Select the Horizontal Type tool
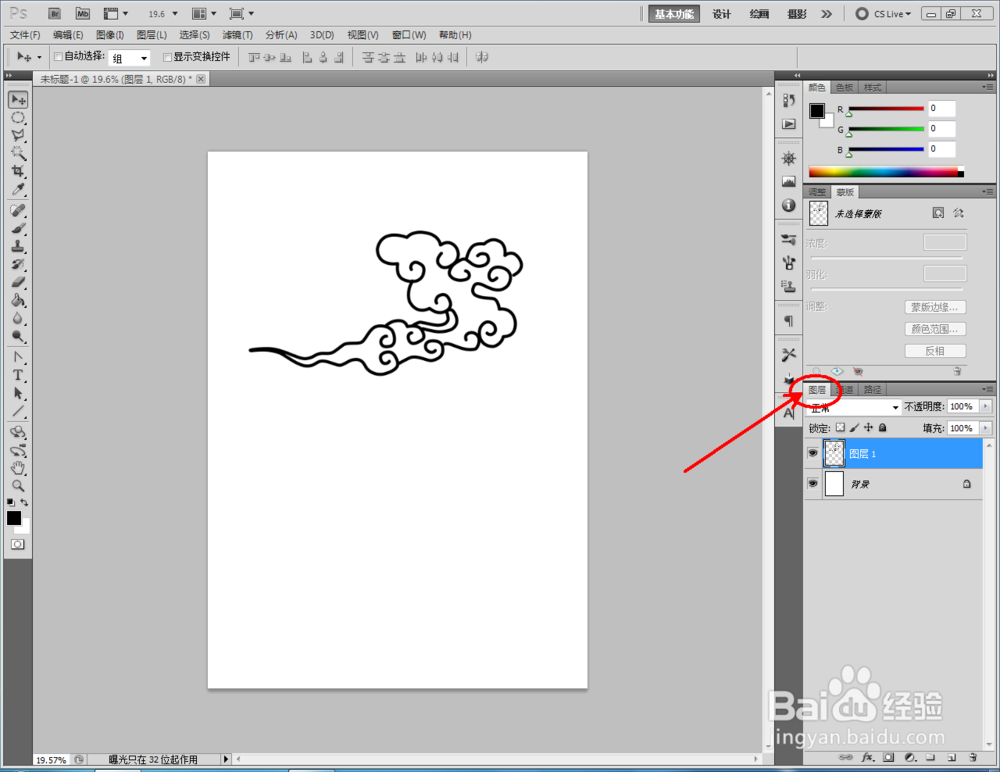 (18, 375)
